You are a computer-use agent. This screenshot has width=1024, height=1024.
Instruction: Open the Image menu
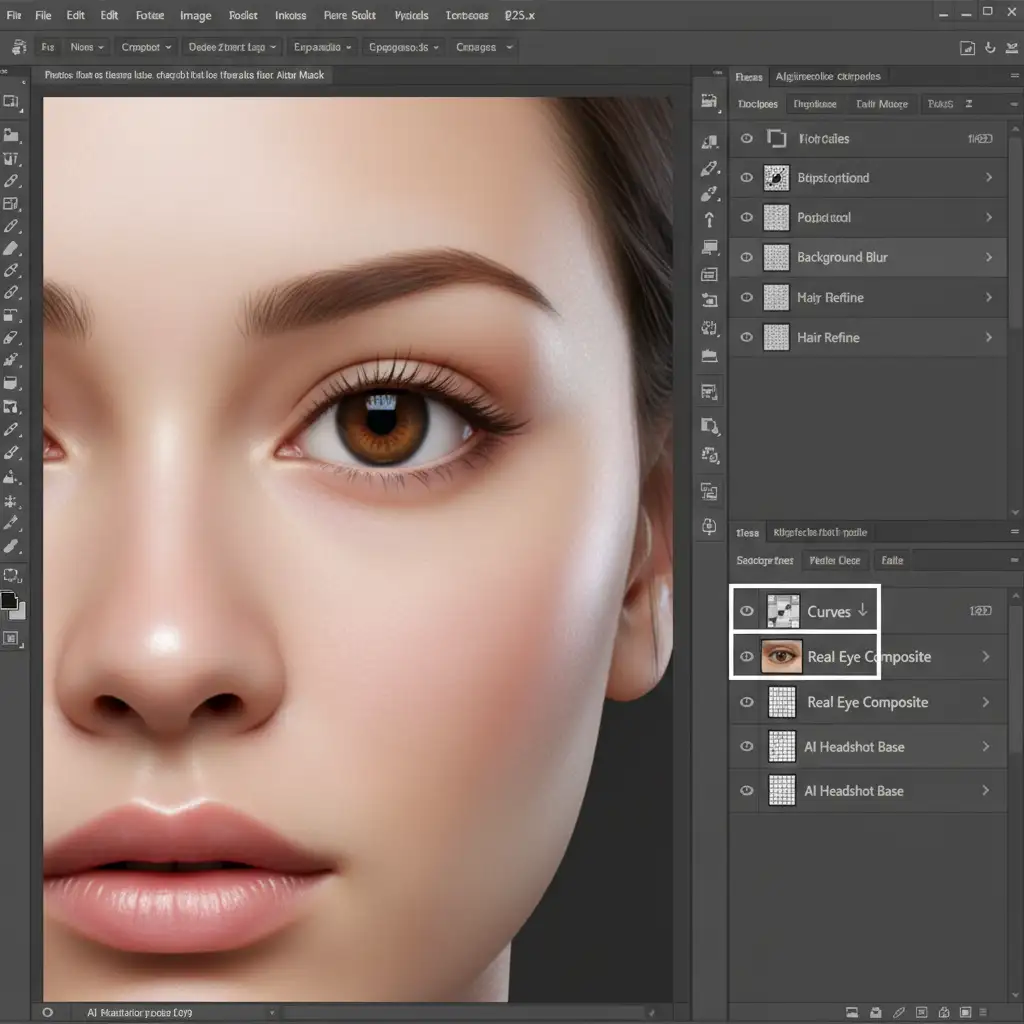(195, 15)
